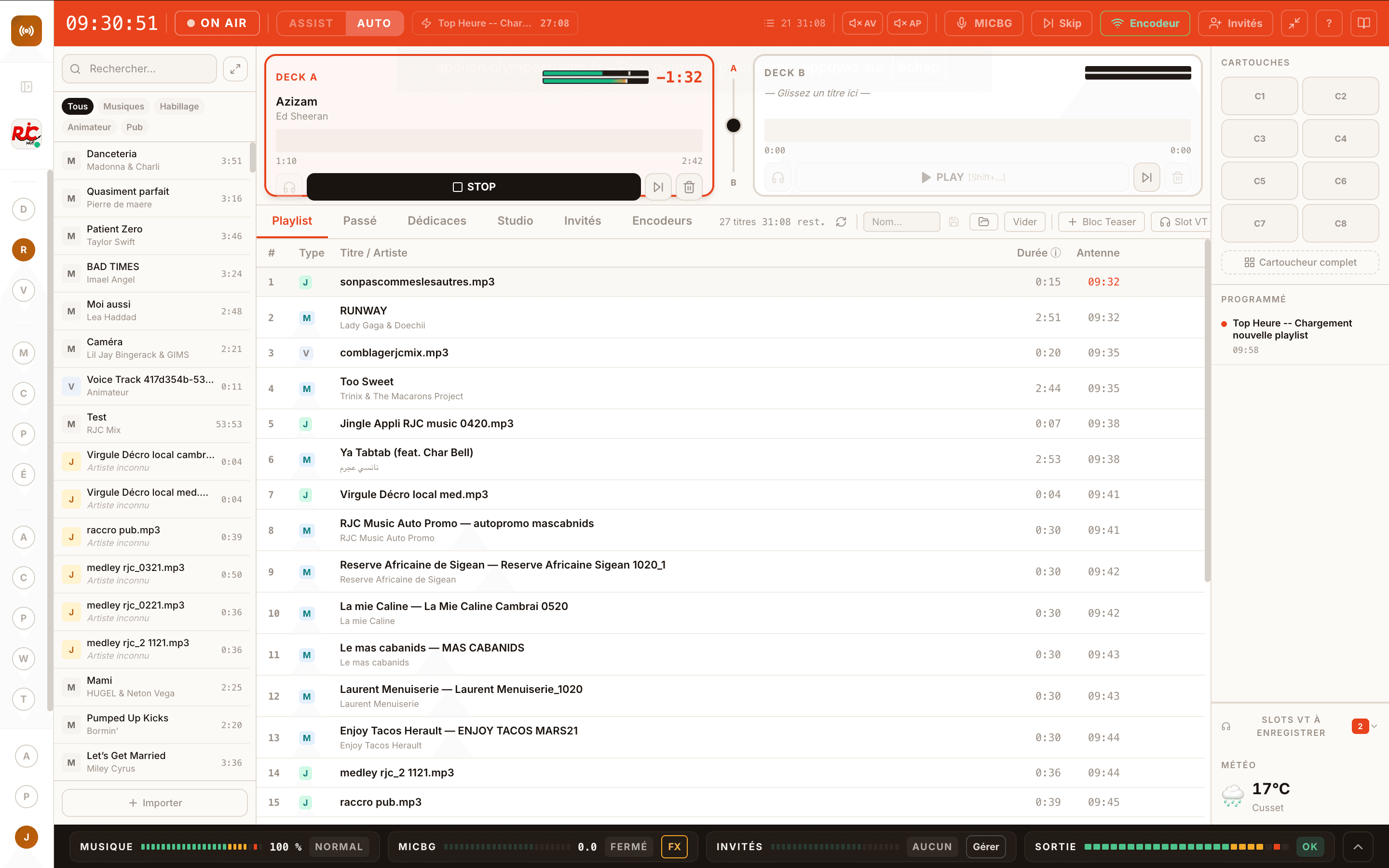1389x868 pixels.
Task: Toggle the MICBG microphone
Action: 984,24
